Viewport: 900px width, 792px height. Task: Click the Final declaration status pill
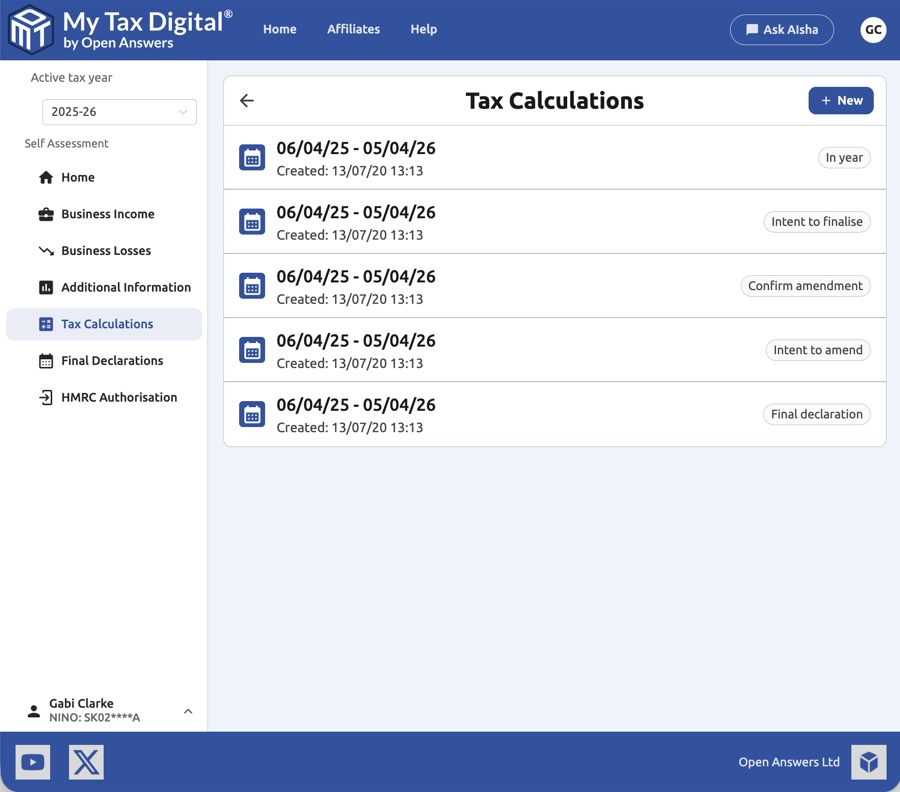click(x=816, y=413)
